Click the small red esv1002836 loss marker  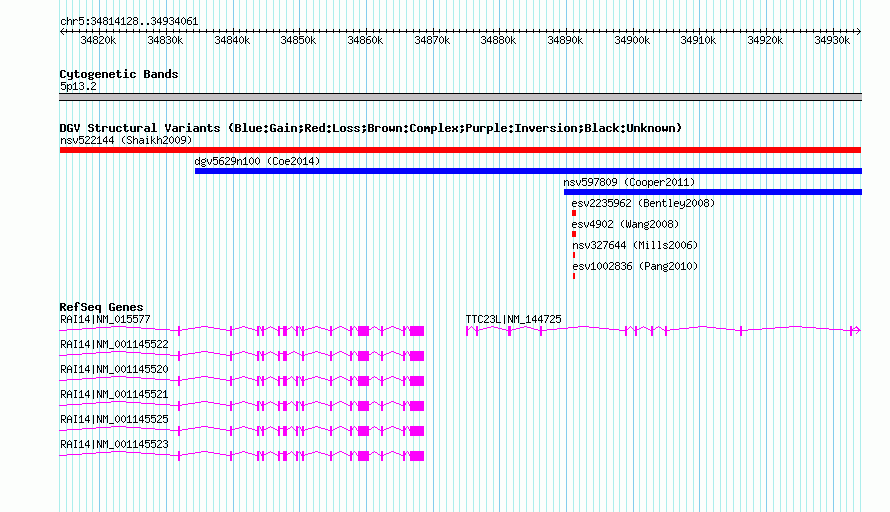point(574,276)
